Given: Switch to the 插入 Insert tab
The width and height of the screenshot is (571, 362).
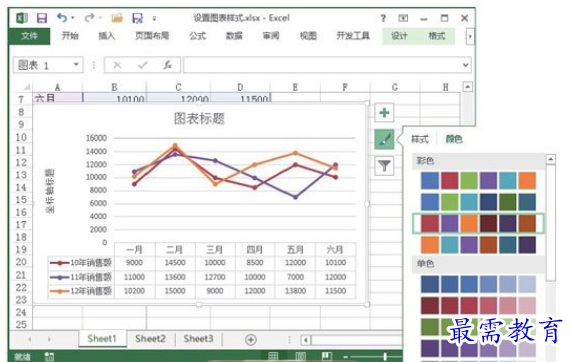Looking at the screenshot, I should [107, 36].
